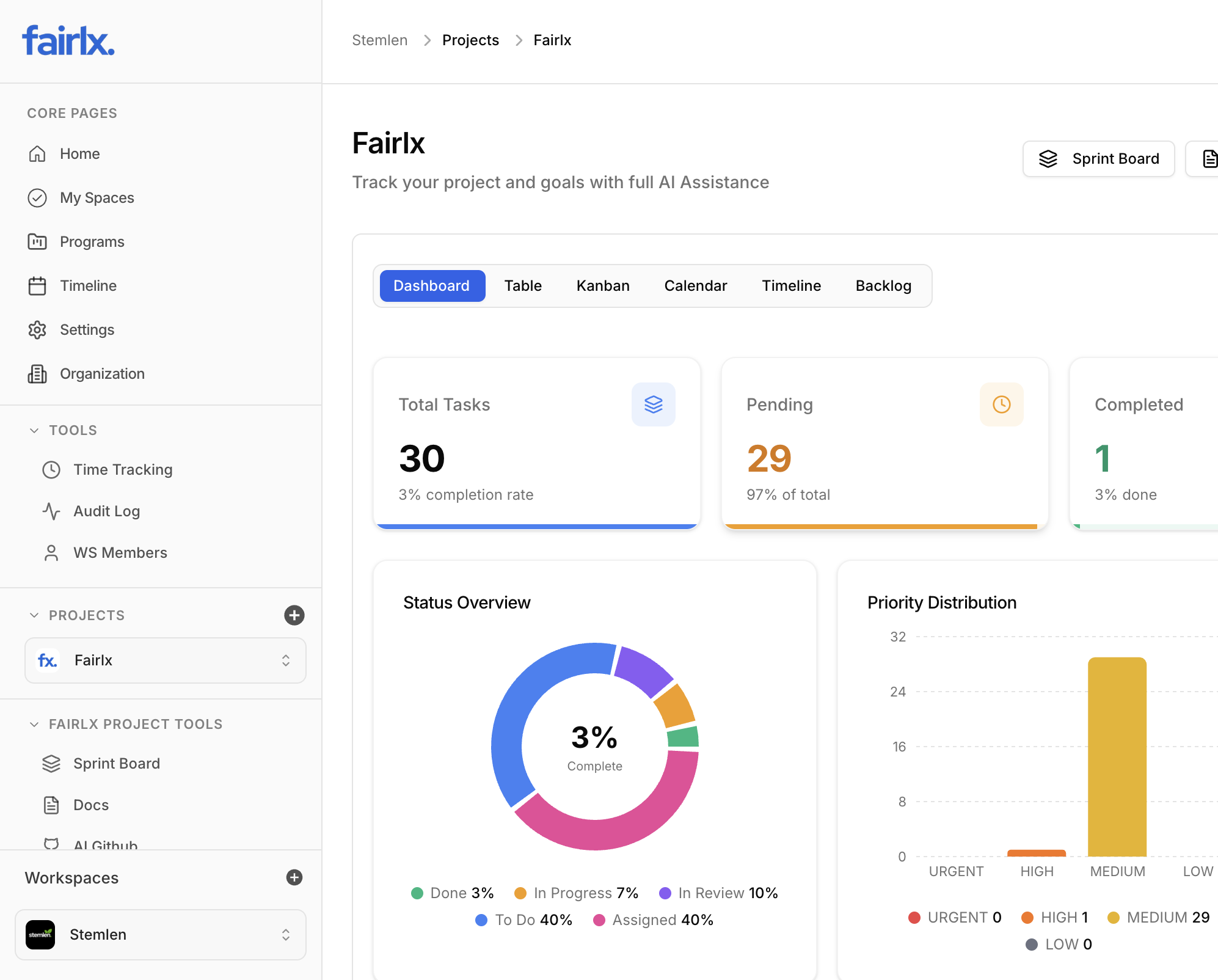Open WS Members page
The width and height of the screenshot is (1218, 980).
(120, 553)
